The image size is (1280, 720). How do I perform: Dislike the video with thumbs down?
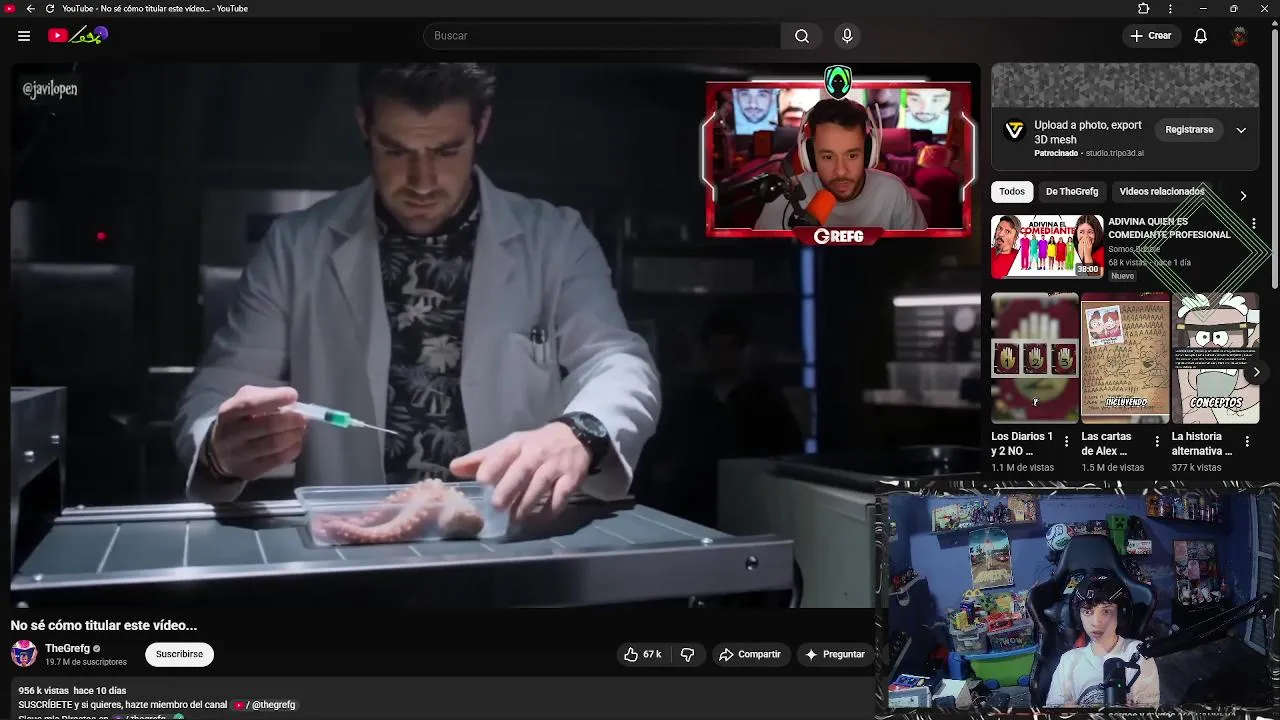pos(687,654)
